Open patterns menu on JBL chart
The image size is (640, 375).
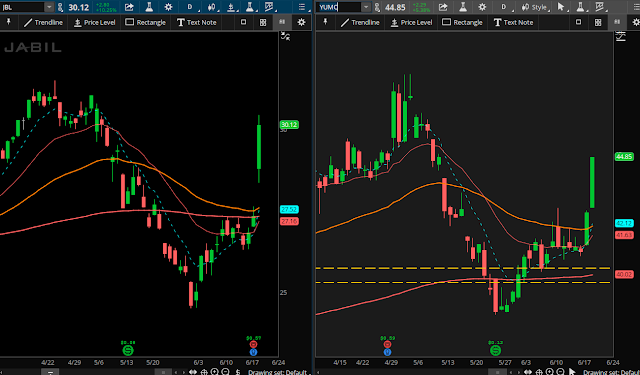[x=269, y=7]
